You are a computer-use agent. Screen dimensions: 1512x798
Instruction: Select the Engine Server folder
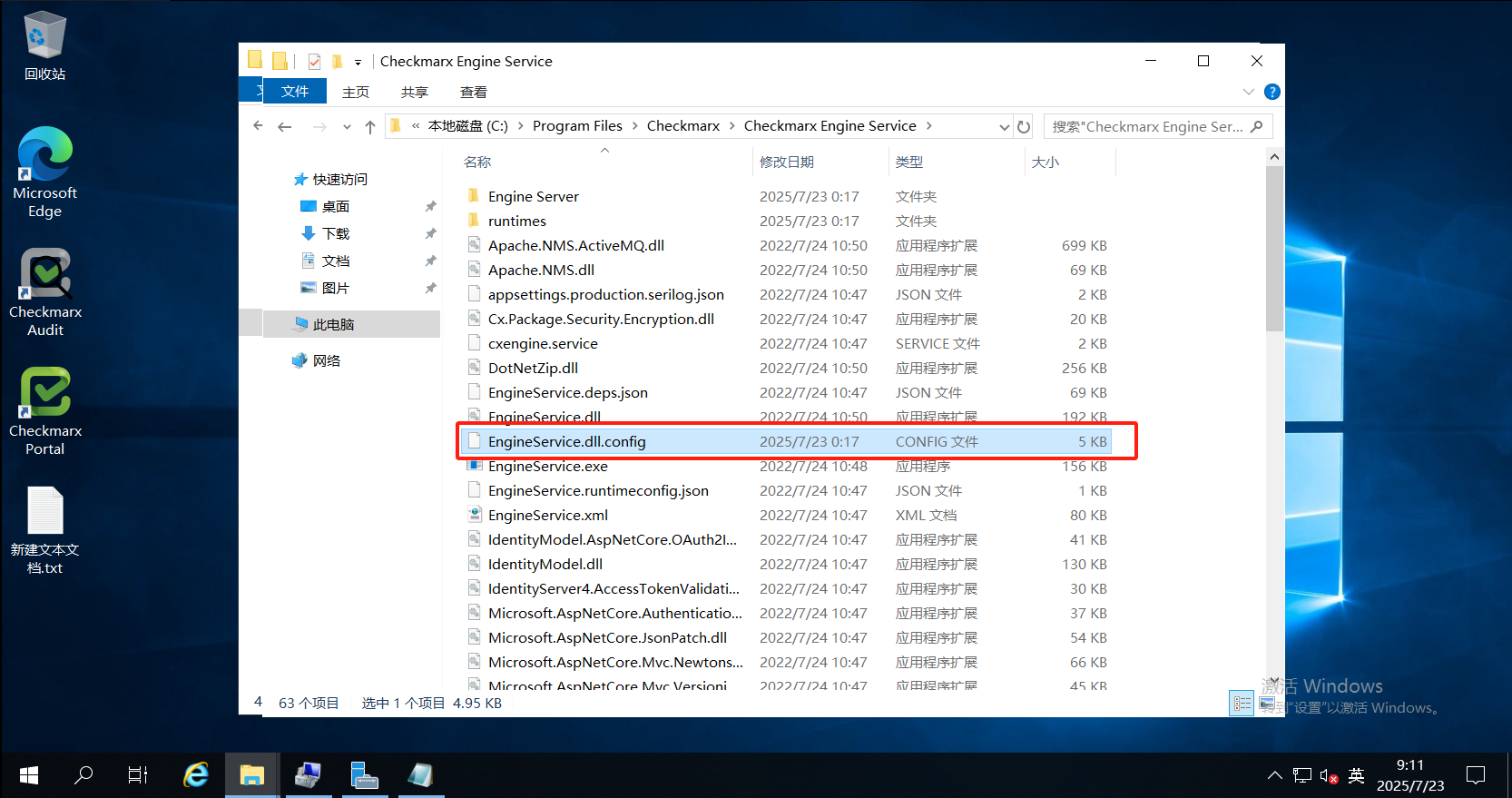tap(533, 197)
